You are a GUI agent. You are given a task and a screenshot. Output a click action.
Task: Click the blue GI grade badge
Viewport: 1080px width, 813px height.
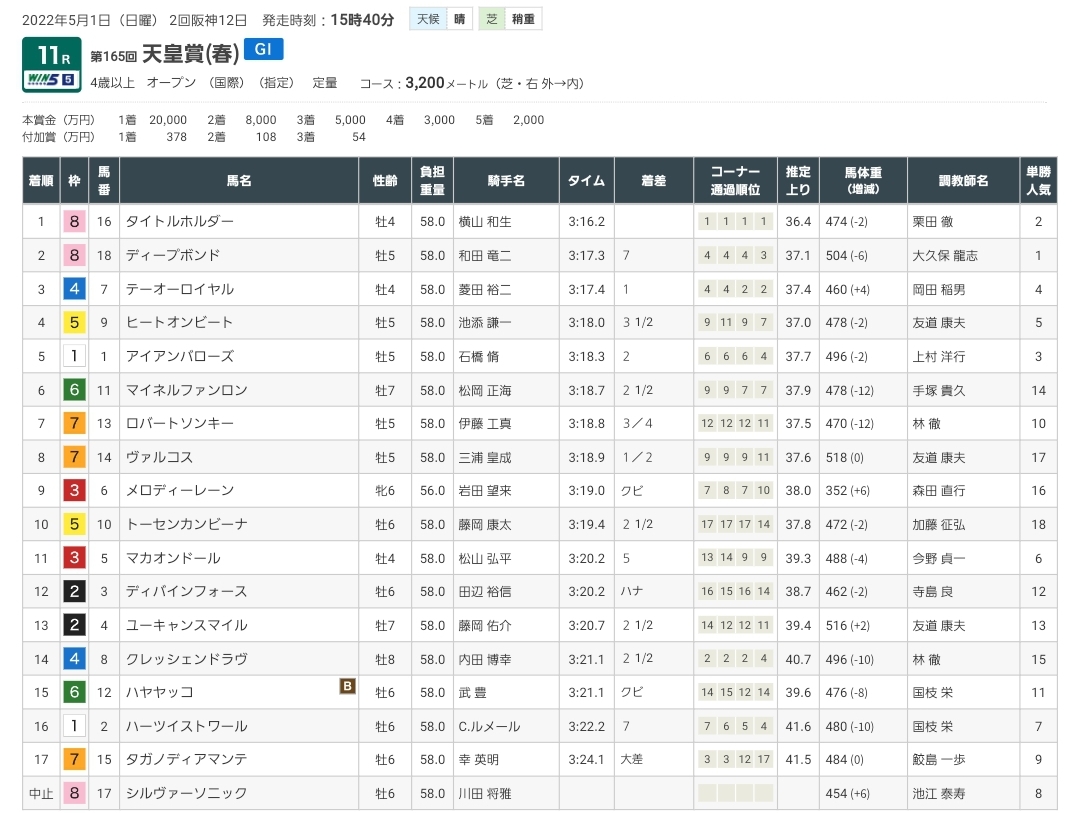pos(263,50)
